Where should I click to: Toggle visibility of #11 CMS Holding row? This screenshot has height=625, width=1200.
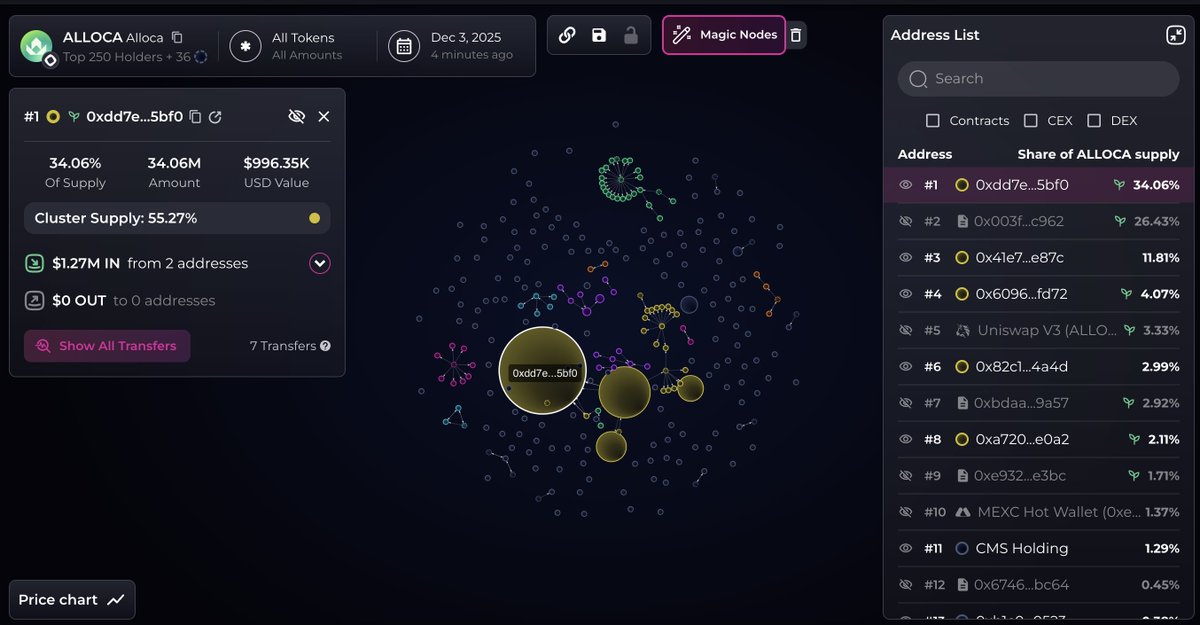(x=906, y=548)
